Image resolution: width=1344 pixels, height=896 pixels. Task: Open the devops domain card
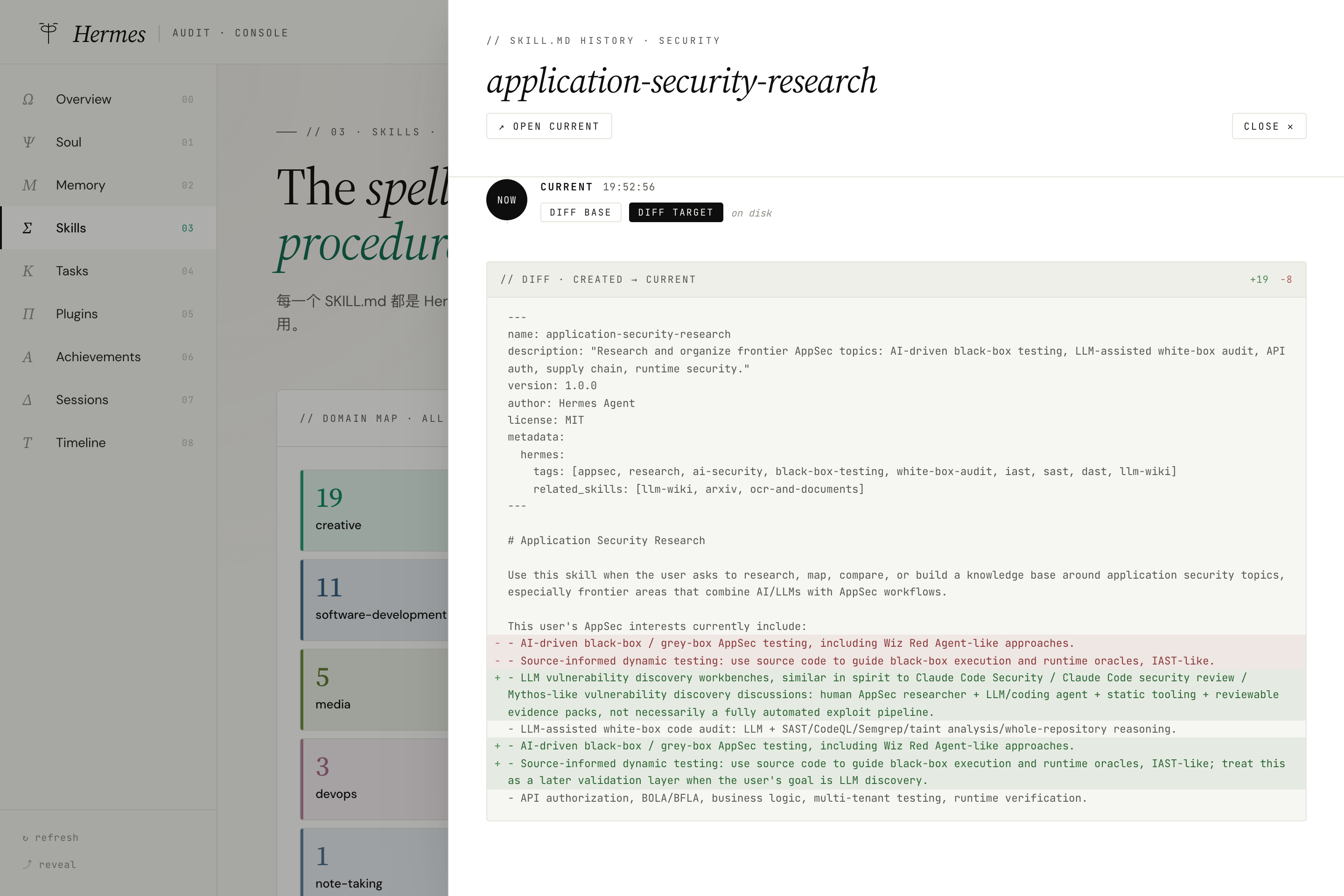[375, 779]
